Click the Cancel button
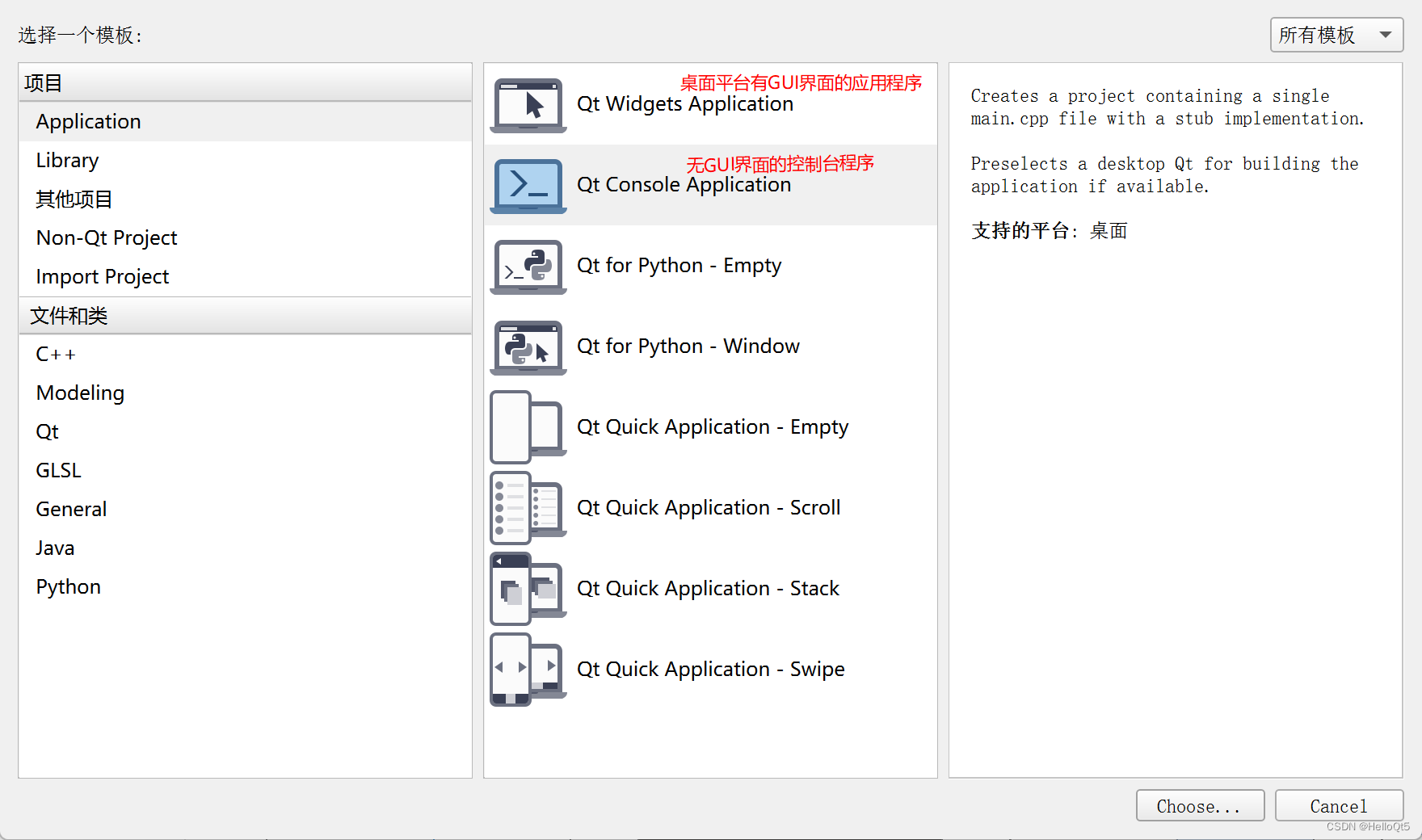The height and width of the screenshot is (840, 1422). (1339, 806)
